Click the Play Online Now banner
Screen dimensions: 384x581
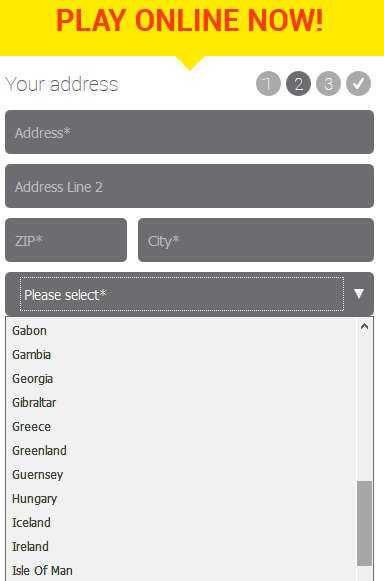point(189,21)
